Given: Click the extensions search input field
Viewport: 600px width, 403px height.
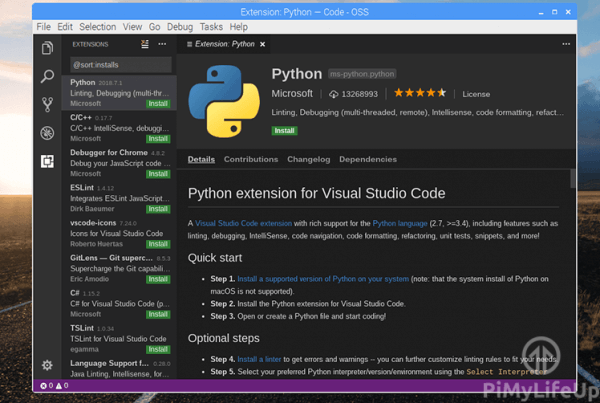Looking at the screenshot, I should tap(120, 65).
